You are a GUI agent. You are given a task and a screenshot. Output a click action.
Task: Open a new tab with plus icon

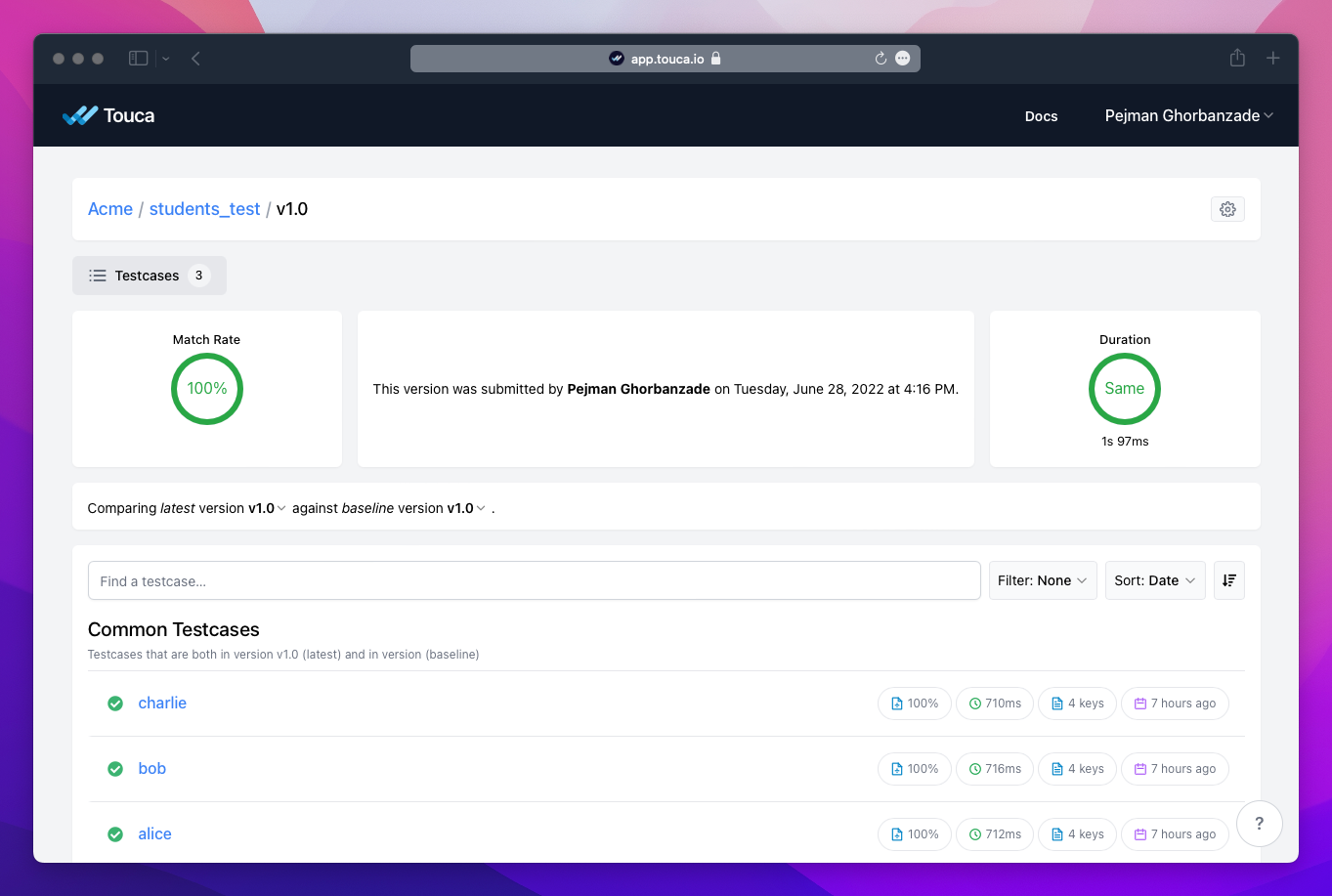[1272, 59]
